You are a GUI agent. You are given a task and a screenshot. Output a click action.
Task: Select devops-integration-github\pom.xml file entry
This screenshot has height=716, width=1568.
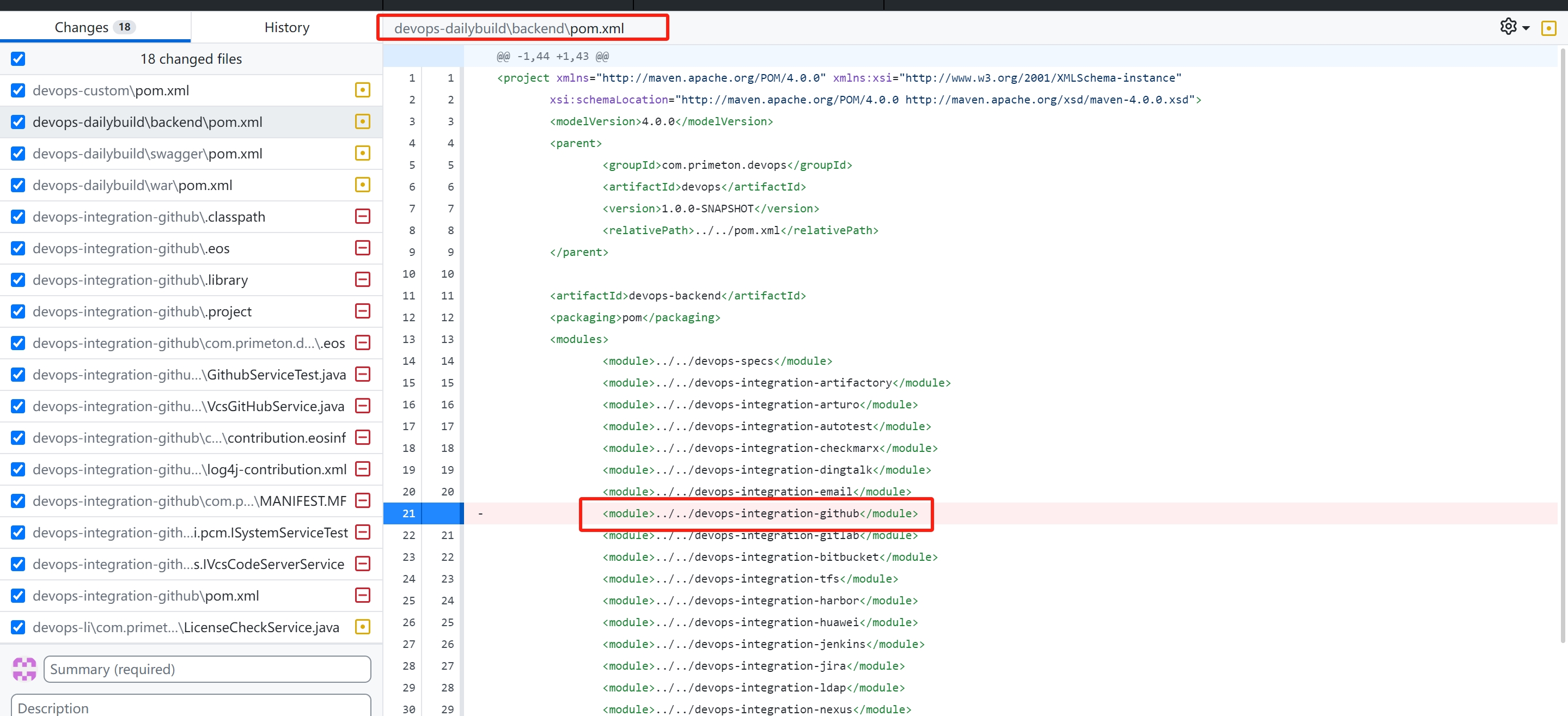coord(146,596)
